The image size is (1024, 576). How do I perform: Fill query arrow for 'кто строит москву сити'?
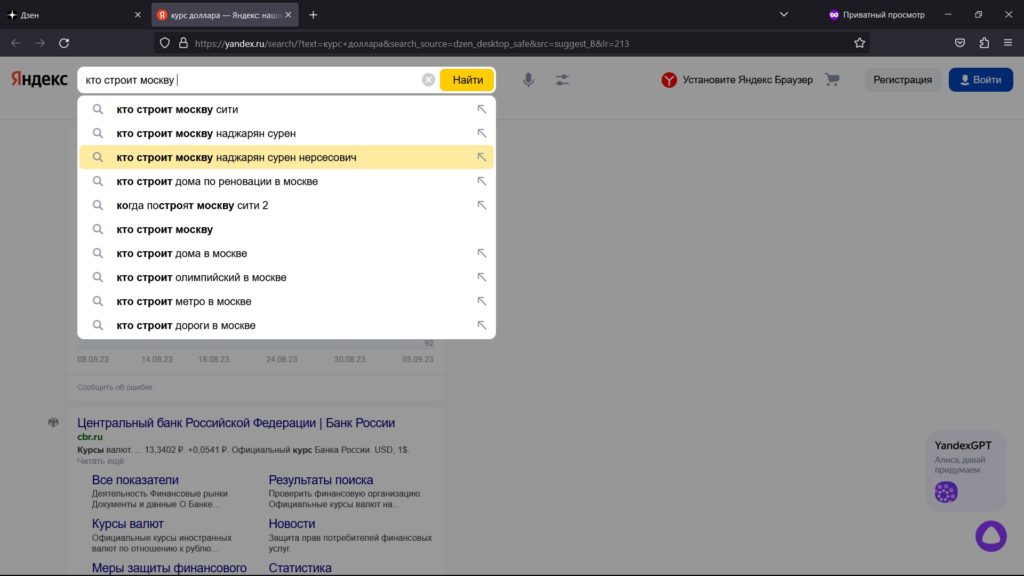[x=481, y=109]
